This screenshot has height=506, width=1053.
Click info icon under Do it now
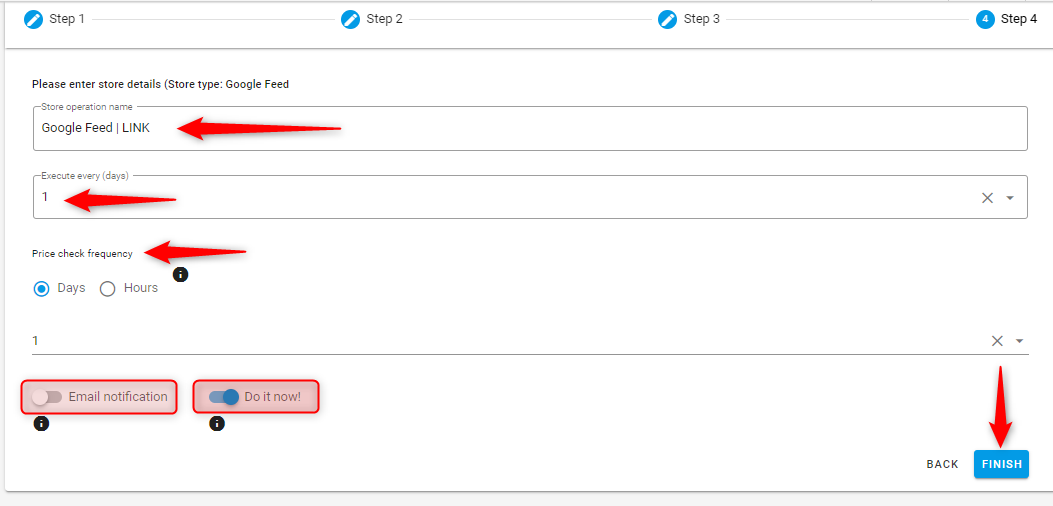pos(217,424)
